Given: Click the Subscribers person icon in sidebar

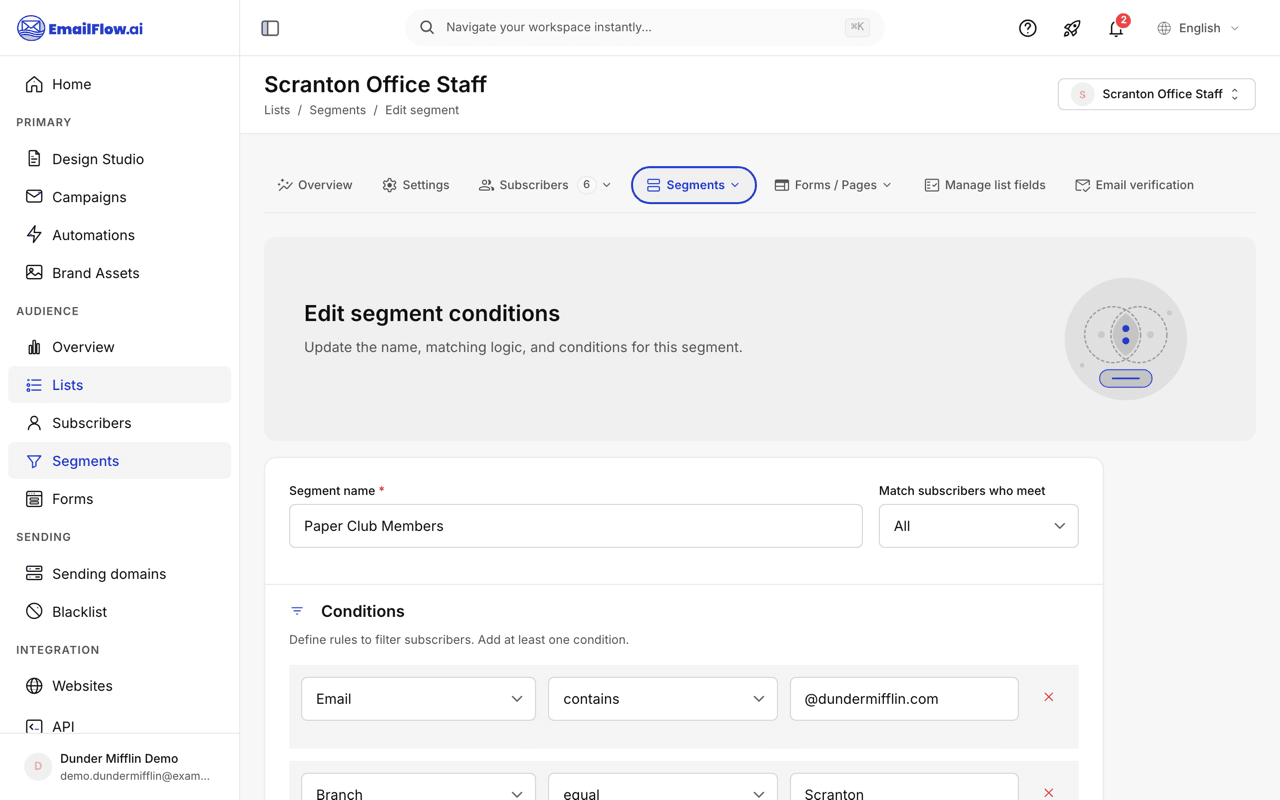Looking at the screenshot, I should [34, 423].
